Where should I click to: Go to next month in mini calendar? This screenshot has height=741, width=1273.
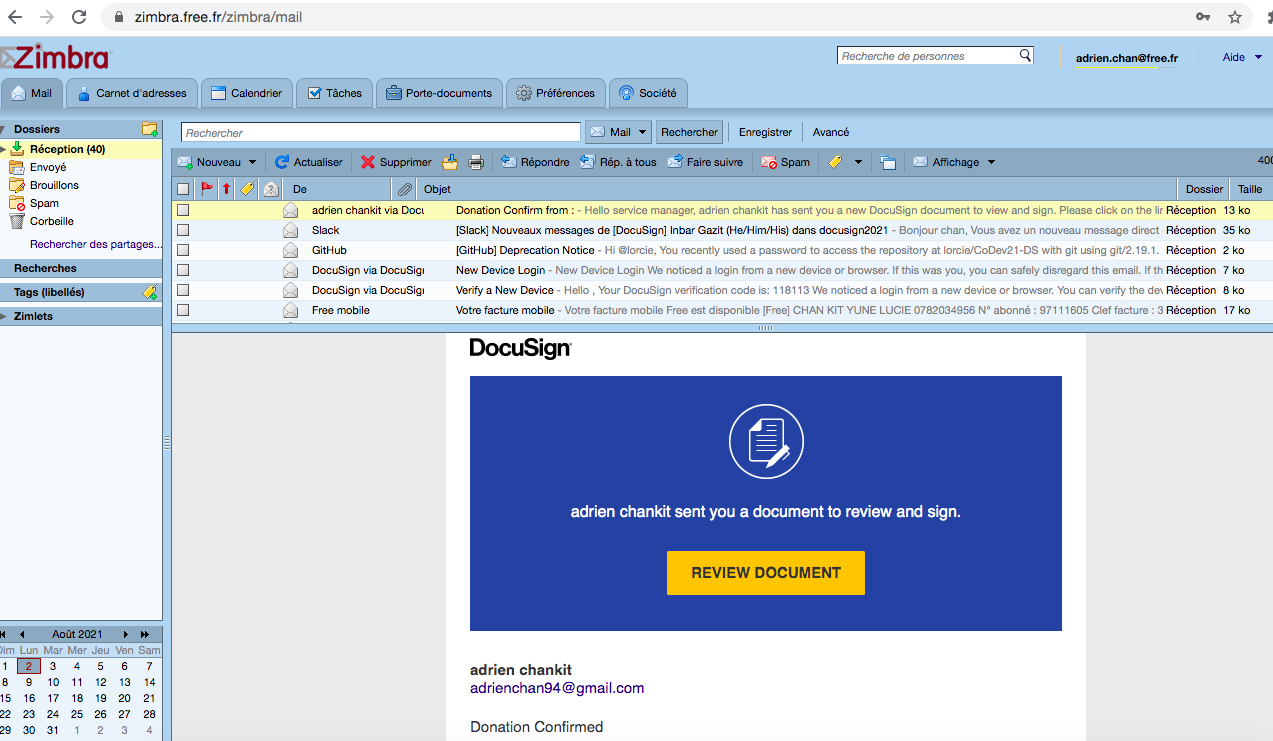pos(126,634)
